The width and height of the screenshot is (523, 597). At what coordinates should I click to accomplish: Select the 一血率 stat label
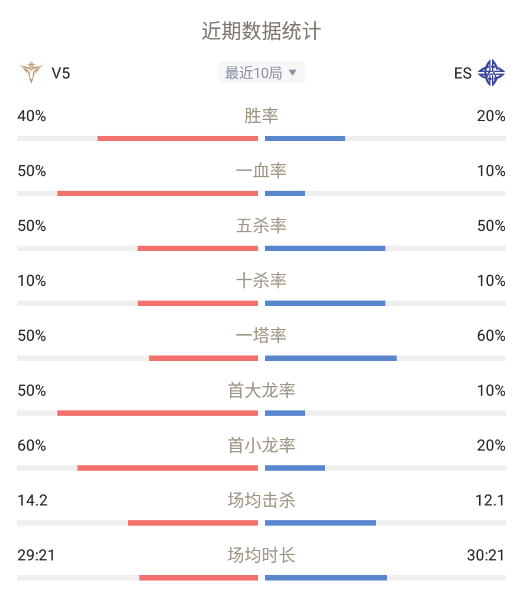pyautogui.click(x=261, y=171)
